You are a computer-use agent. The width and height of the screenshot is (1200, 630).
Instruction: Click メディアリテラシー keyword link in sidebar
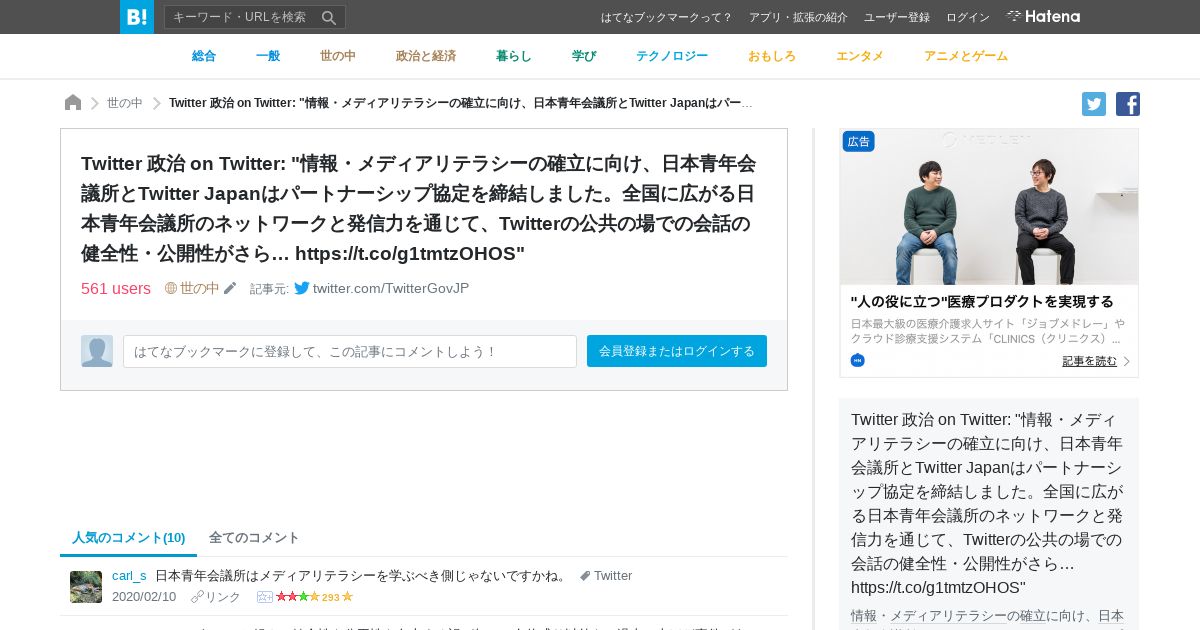(x=948, y=616)
